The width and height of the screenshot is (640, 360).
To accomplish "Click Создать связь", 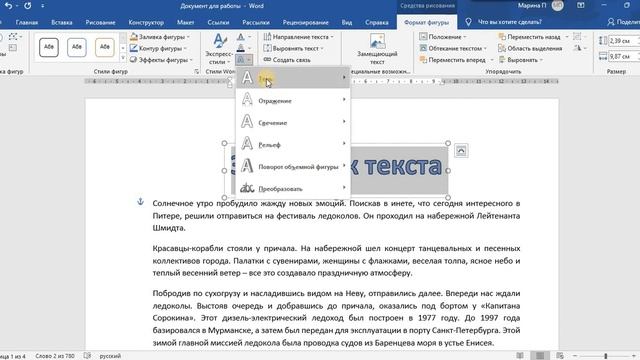I will pyautogui.click(x=287, y=60).
